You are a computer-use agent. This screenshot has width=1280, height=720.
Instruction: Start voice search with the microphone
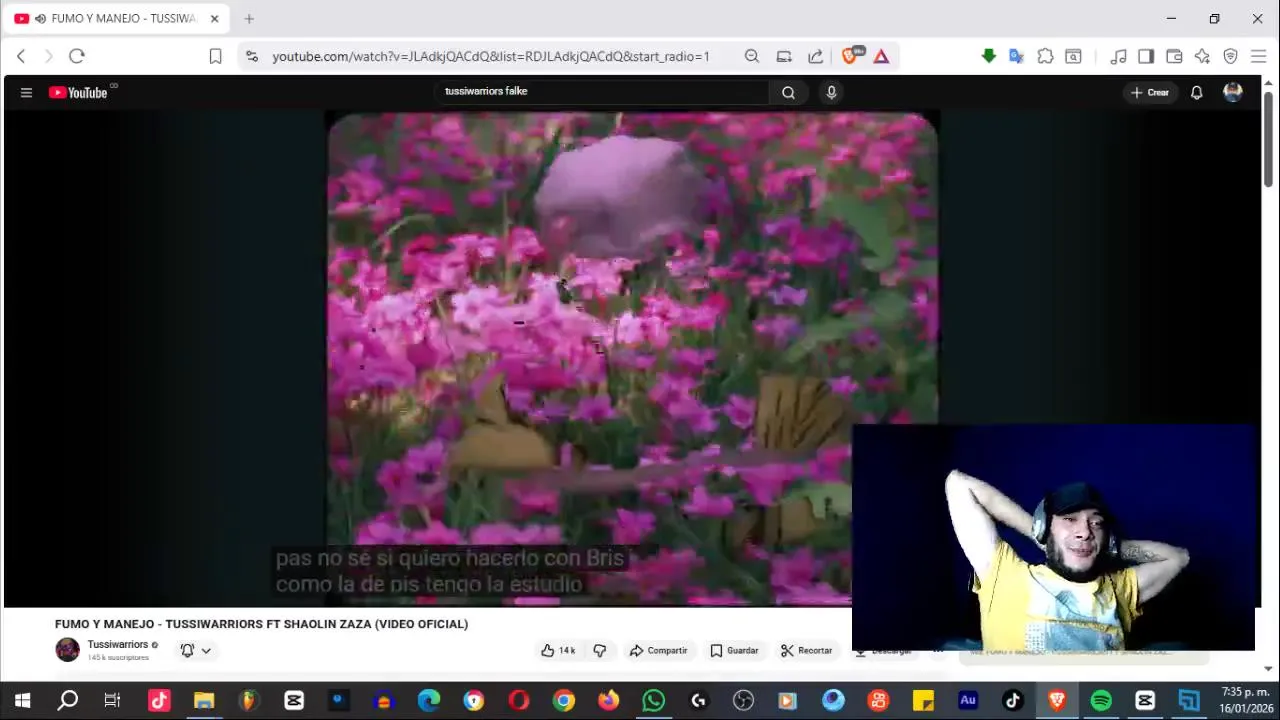(x=831, y=93)
